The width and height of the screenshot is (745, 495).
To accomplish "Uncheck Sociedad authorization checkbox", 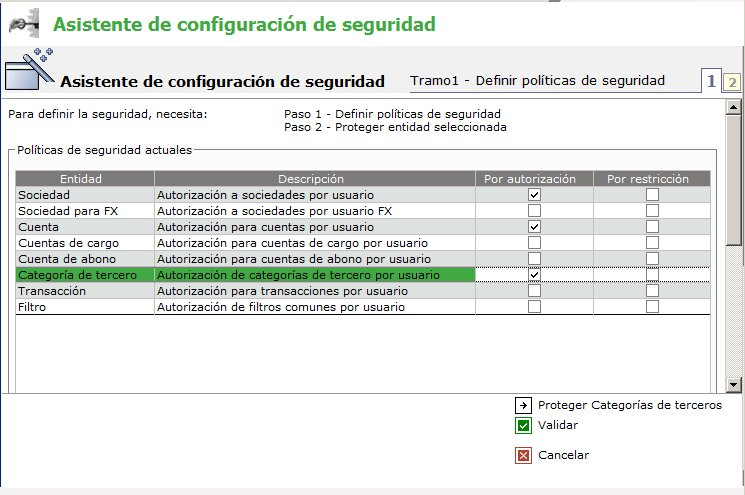I will (534, 194).
